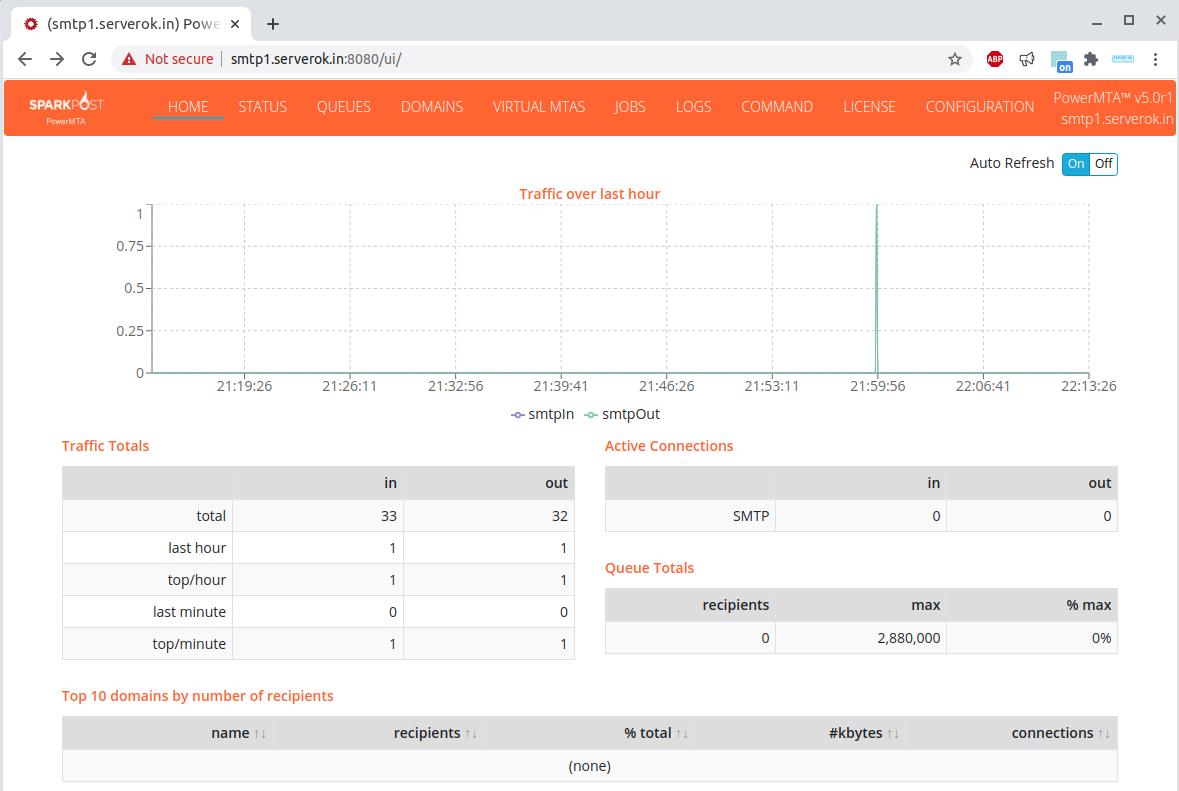This screenshot has width=1179, height=791.
Task: Click the extension icon with the 'on' badge
Action: 1060,61
